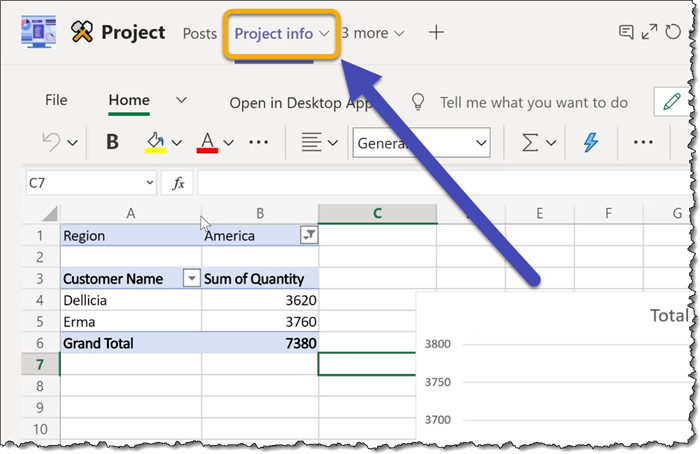
Task: Apply the red font color icon
Action: [x=206, y=143]
